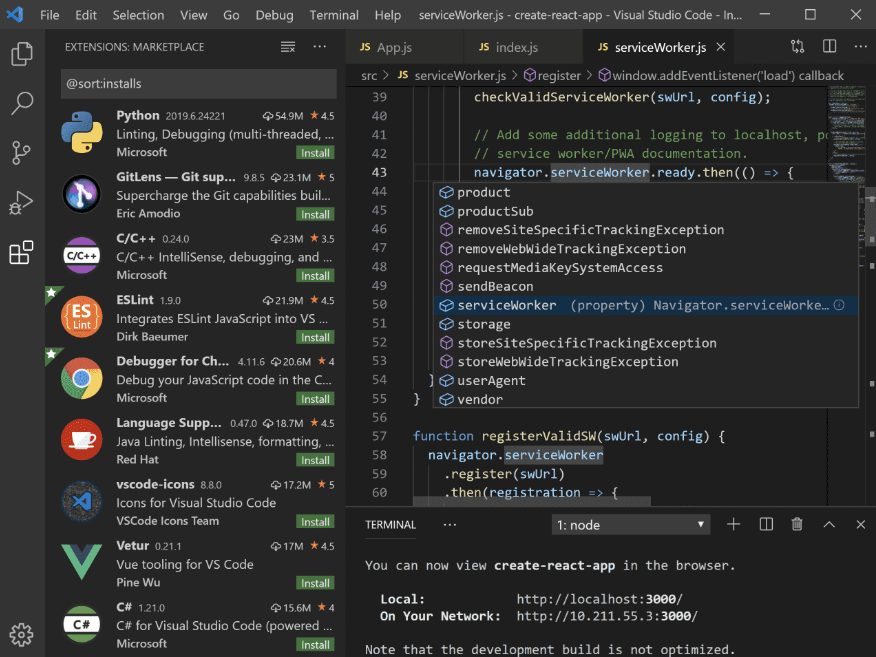Open the Go menu
Viewport: 876px width, 657px height.
click(231, 15)
